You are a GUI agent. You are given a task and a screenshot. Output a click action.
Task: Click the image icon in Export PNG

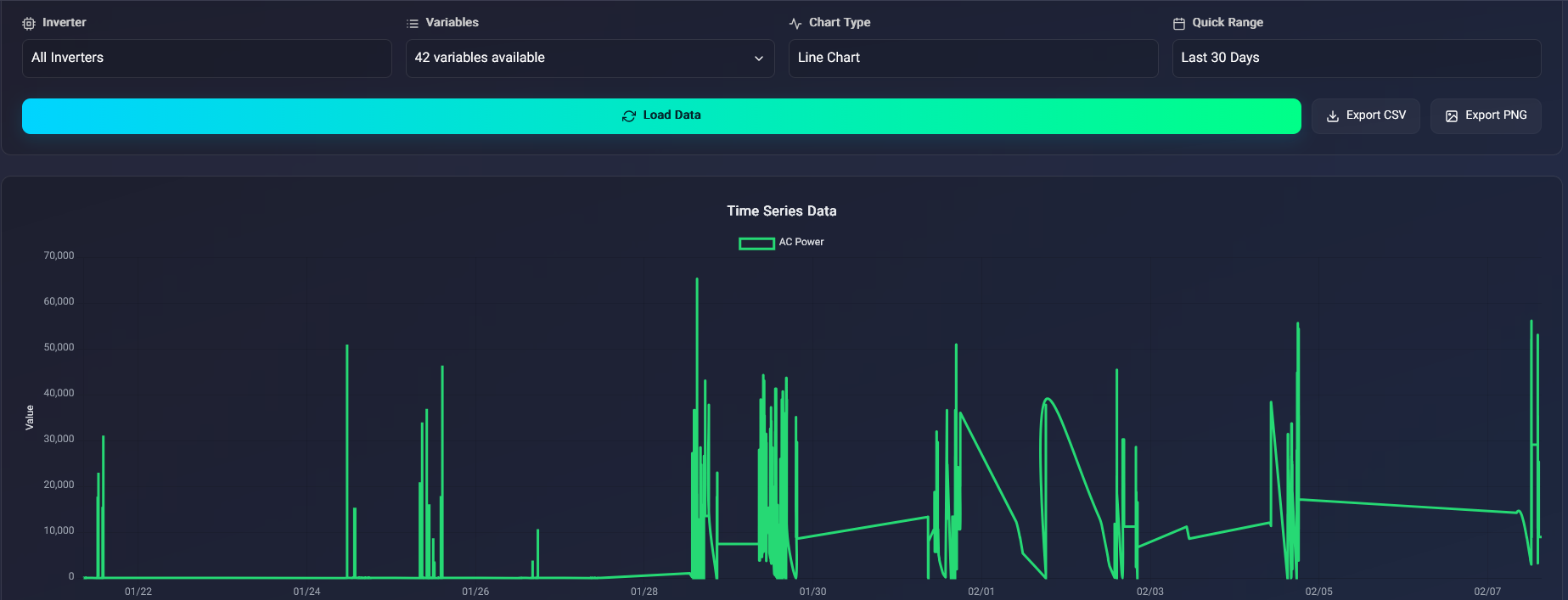tap(1452, 116)
